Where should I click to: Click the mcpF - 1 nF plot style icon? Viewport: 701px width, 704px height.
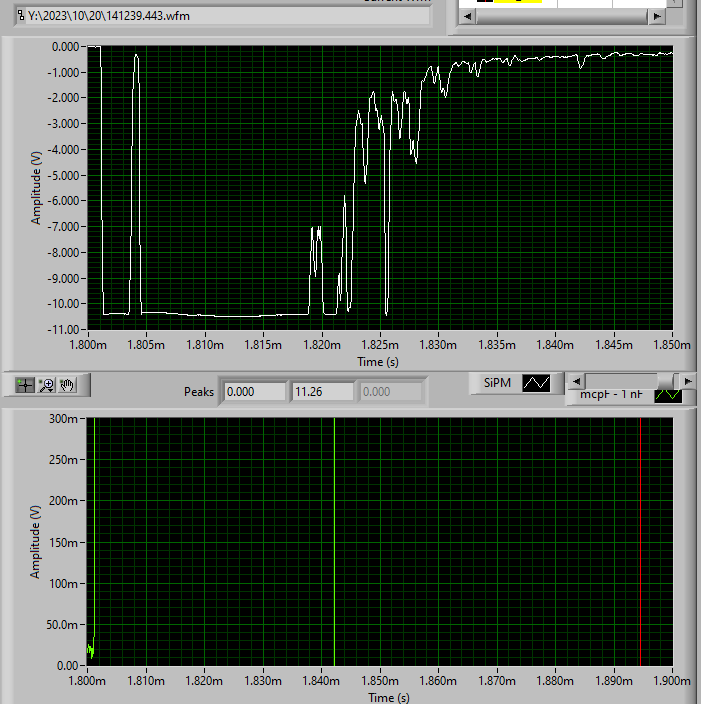pyautogui.click(x=668, y=396)
